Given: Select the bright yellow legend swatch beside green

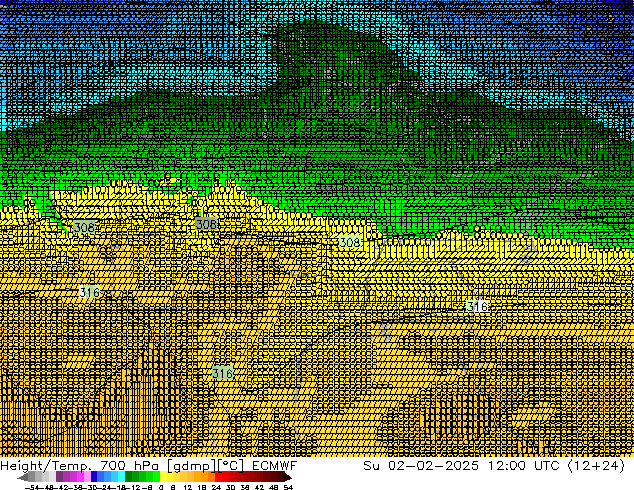Looking at the screenshot, I should click(163, 477).
